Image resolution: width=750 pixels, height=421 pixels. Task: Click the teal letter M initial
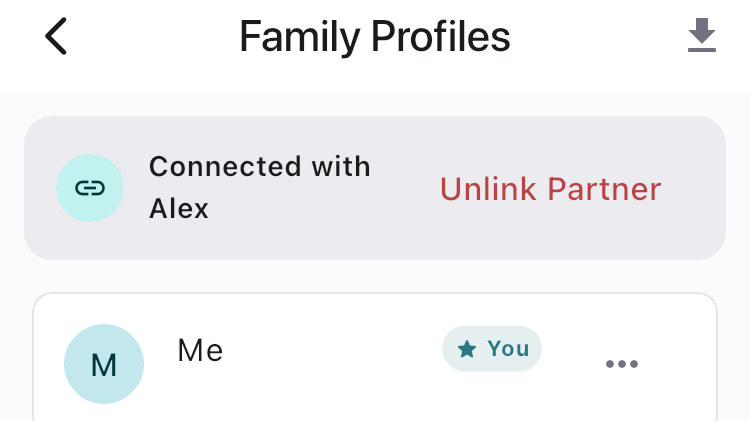pos(104,365)
